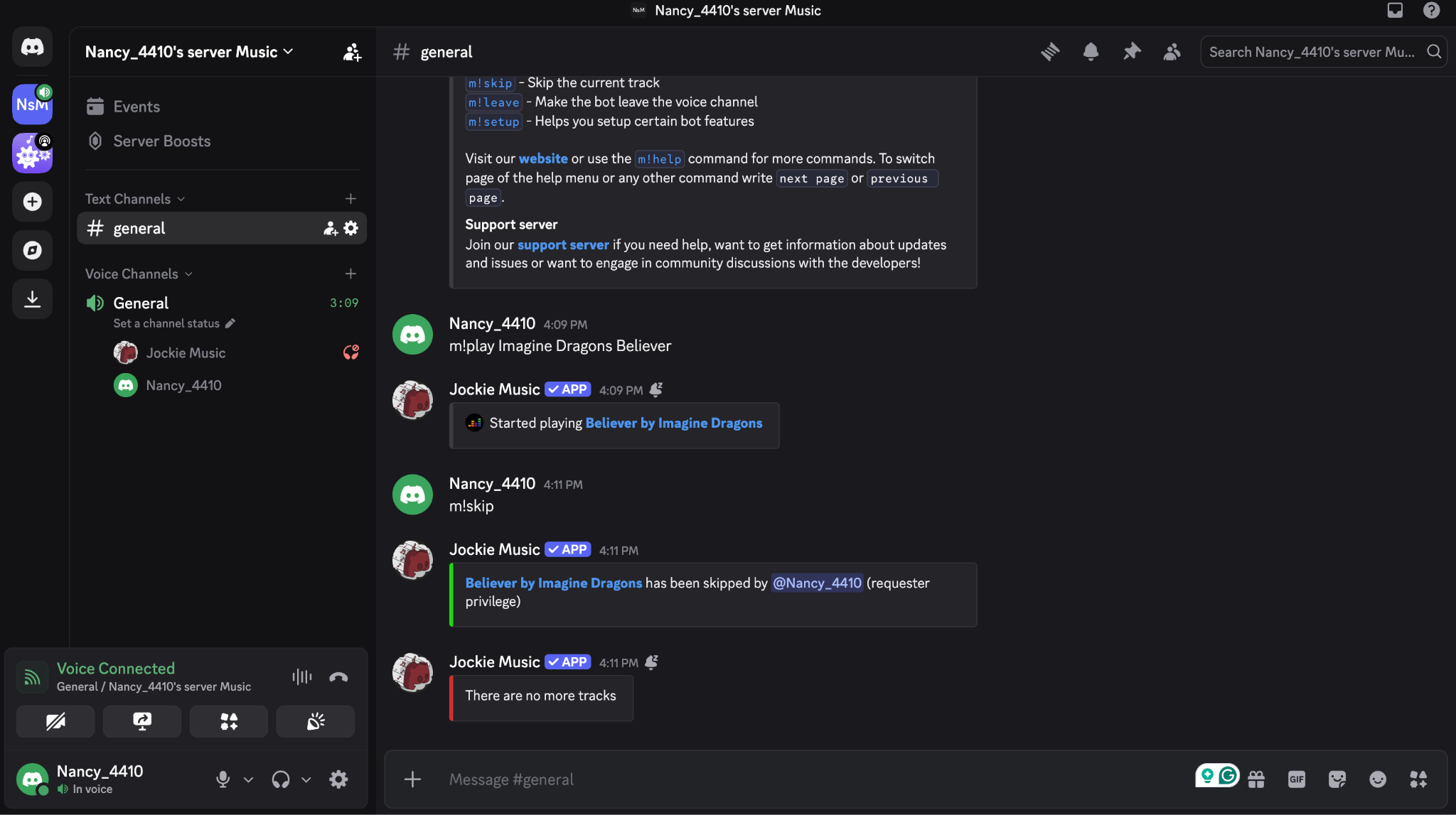Open the Jockie Music website link
This screenshot has height=815, width=1456.
tap(543, 158)
